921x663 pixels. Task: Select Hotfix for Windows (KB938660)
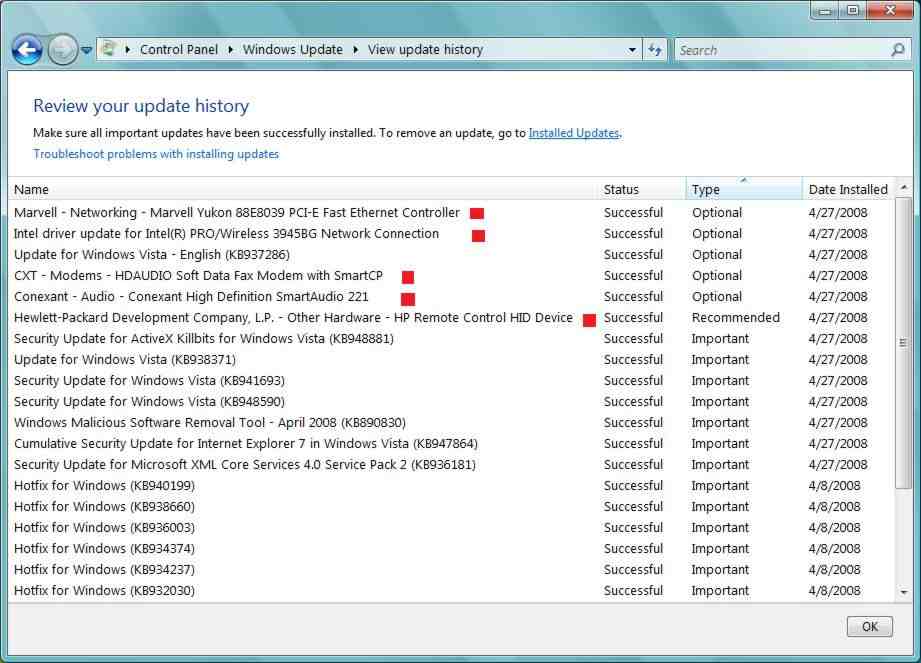point(451,507)
